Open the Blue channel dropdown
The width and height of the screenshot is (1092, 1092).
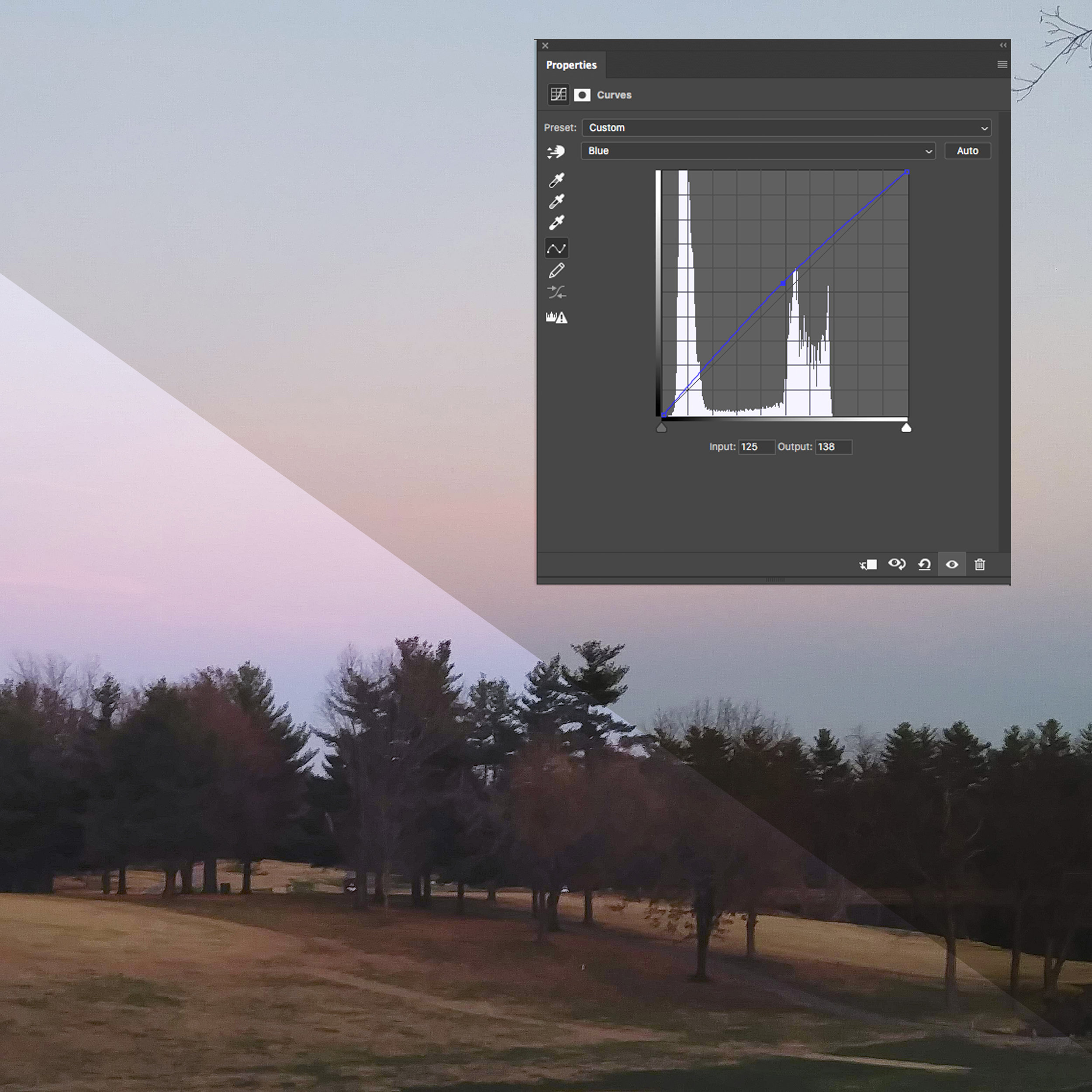click(x=758, y=151)
